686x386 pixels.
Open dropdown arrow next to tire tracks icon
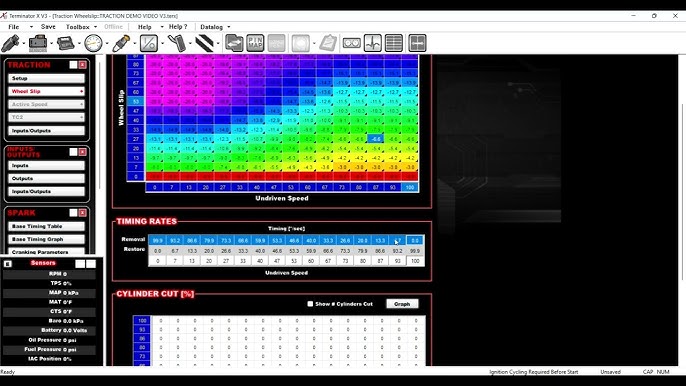coord(217,44)
